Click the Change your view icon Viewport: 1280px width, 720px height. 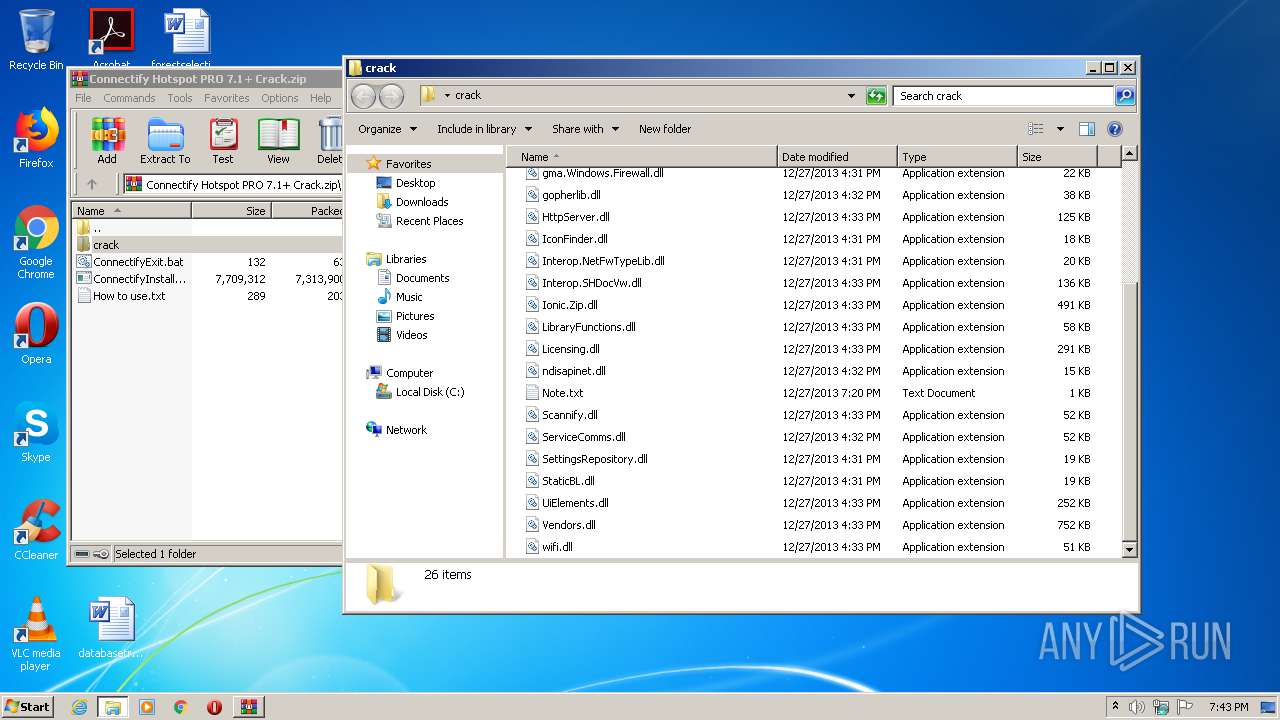[1036, 129]
